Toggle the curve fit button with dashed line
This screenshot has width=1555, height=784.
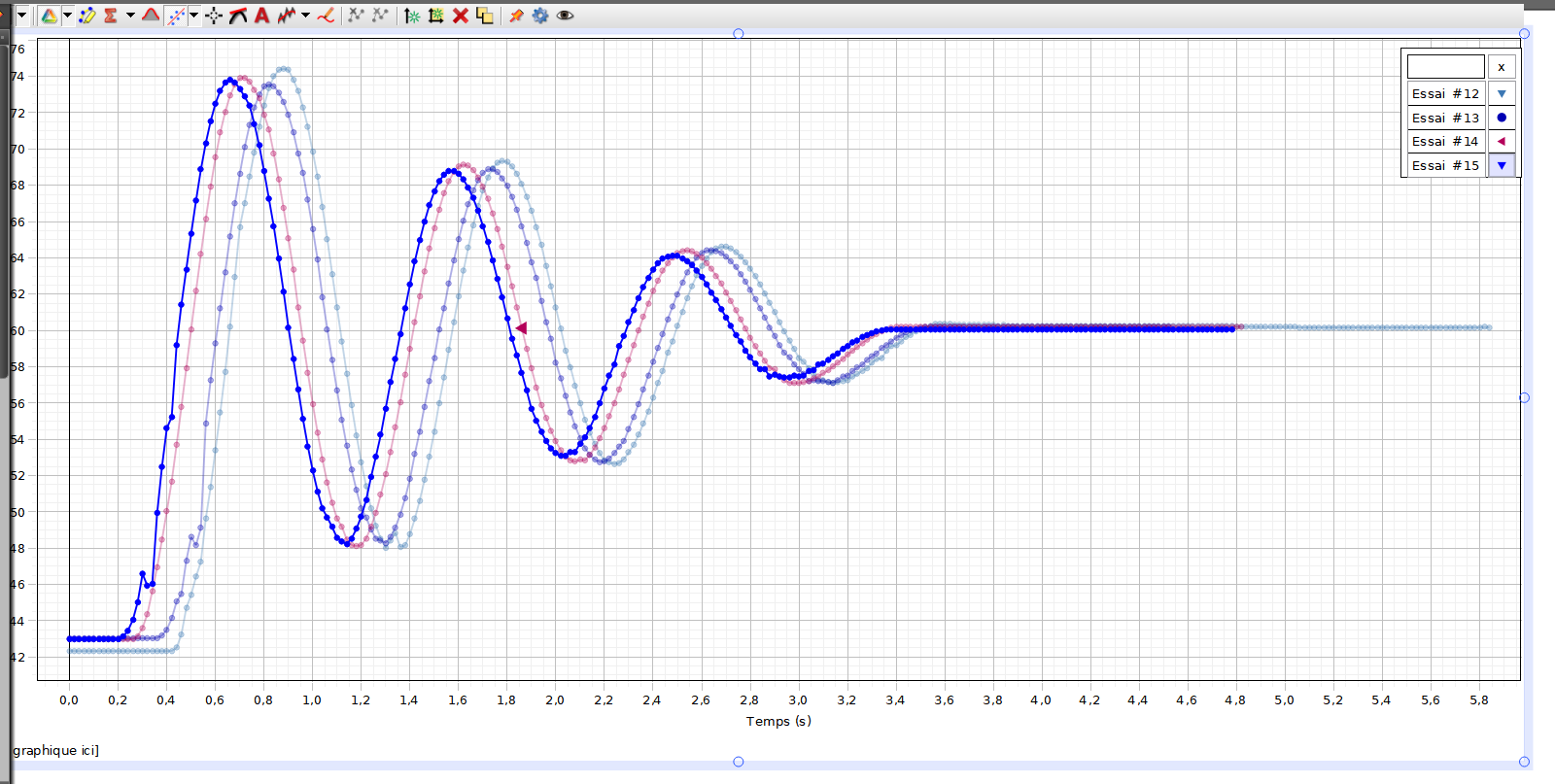(x=176, y=16)
